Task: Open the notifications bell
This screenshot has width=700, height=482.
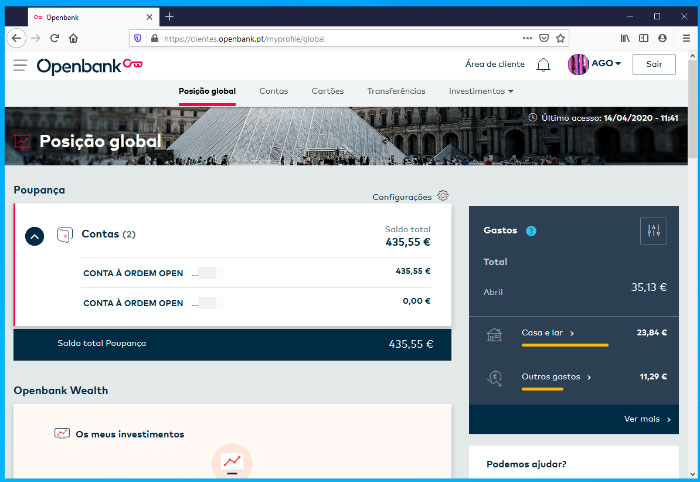Action: [x=543, y=65]
